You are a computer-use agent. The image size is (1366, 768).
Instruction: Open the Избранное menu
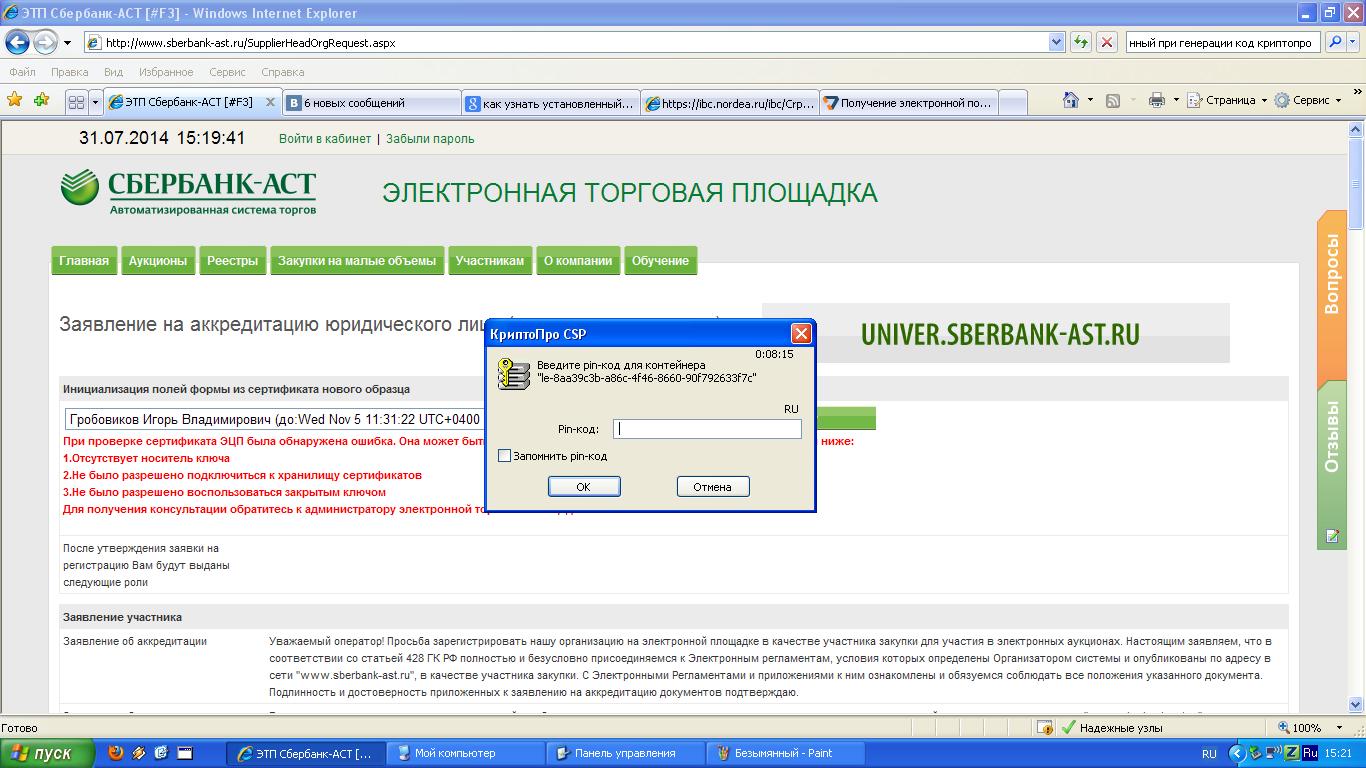coord(166,72)
